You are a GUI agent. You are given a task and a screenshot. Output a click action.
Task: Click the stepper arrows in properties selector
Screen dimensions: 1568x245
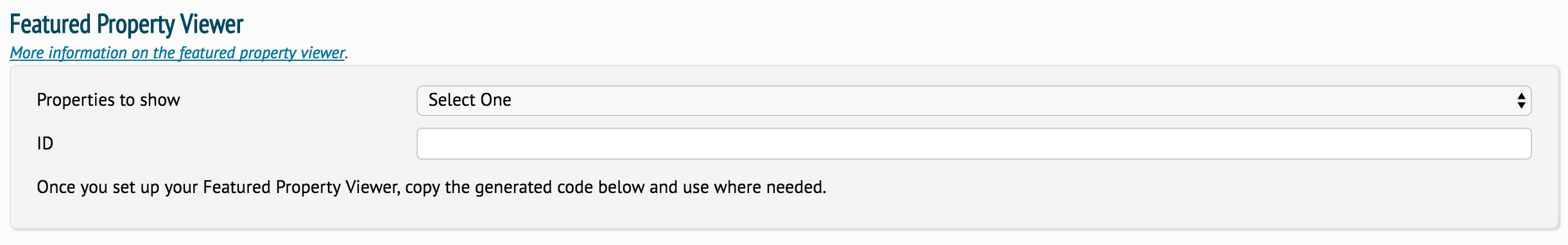pos(1521,101)
